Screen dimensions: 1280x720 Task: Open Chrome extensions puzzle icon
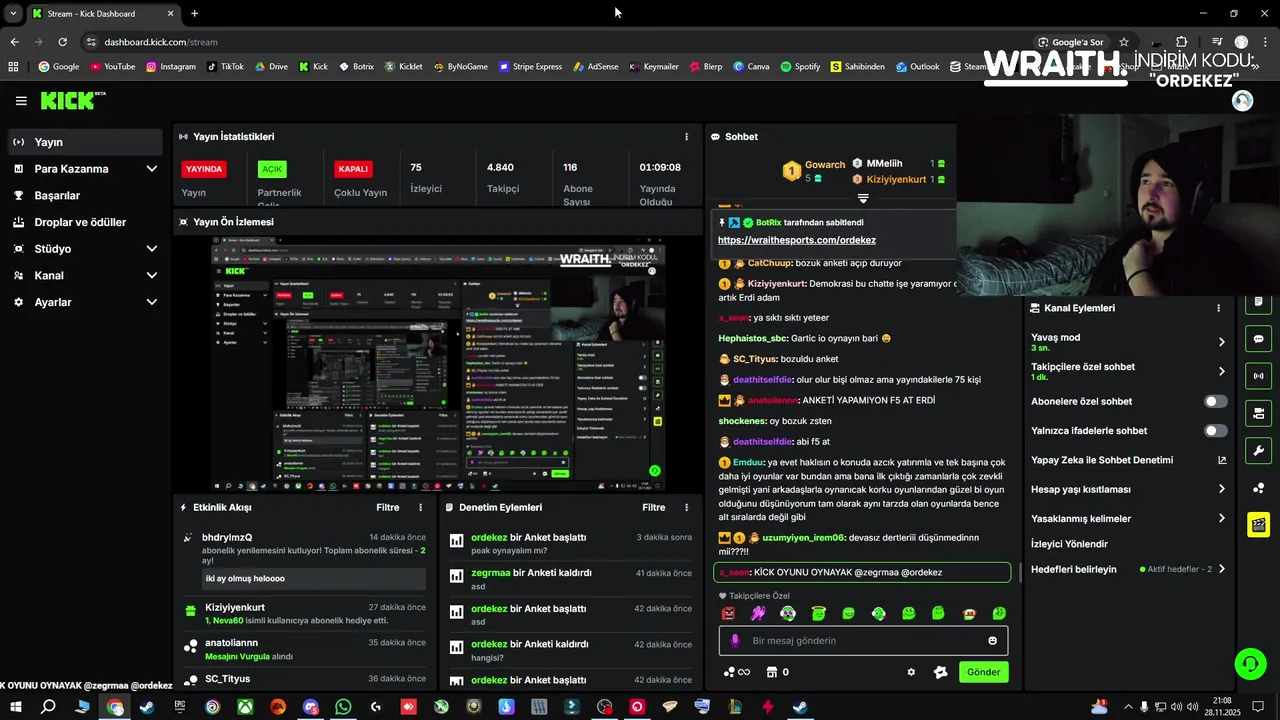(1181, 42)
